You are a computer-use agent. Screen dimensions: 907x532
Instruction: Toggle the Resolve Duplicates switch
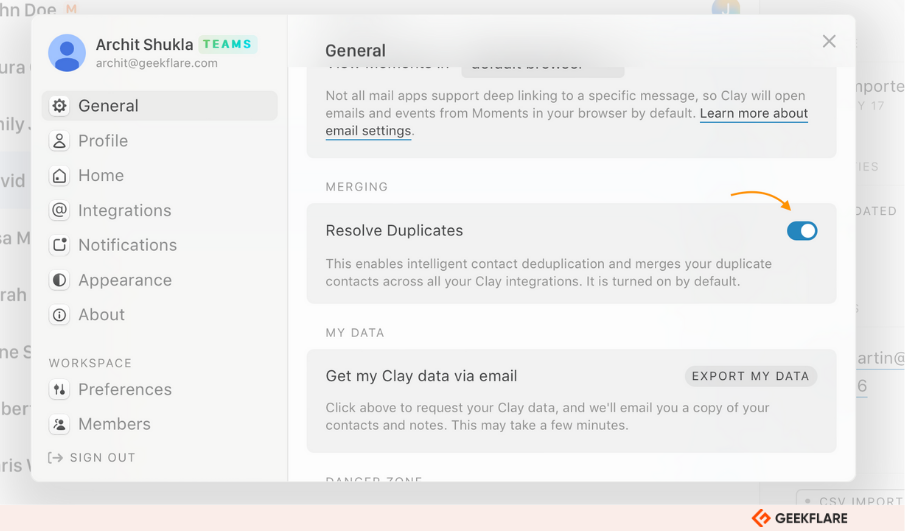click(x=802, y=231)
